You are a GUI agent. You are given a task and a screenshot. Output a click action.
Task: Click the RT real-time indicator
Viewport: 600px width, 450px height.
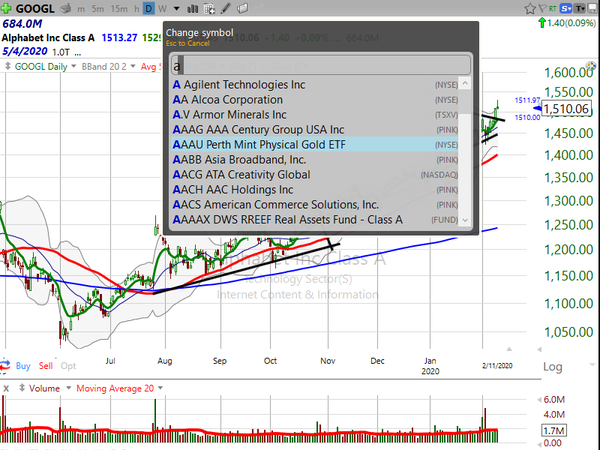click(x=553, y=8)
